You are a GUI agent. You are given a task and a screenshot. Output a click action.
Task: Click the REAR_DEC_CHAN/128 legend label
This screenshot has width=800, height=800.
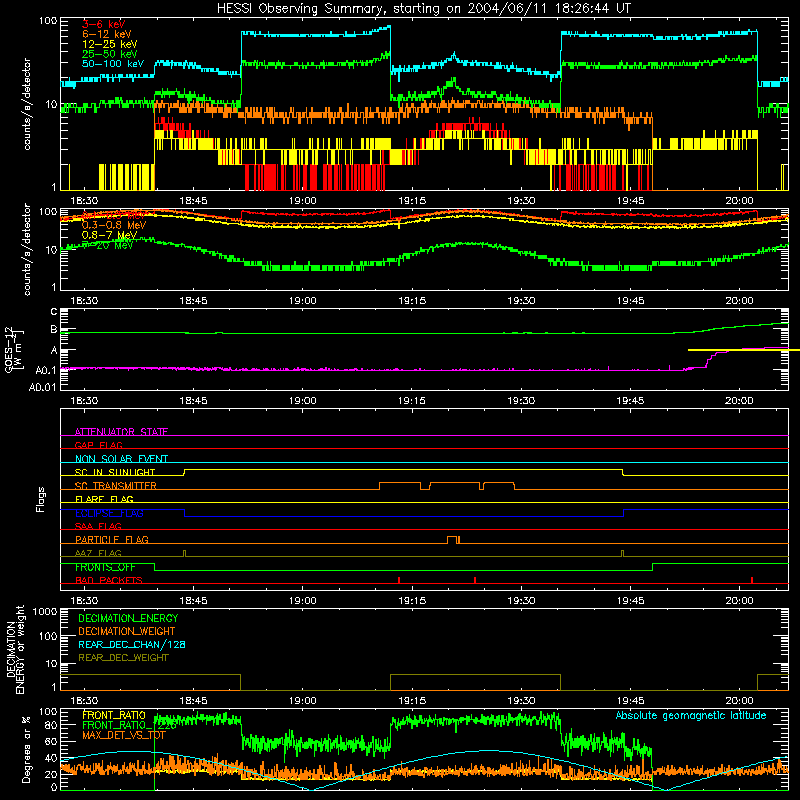tap(132, 644)
